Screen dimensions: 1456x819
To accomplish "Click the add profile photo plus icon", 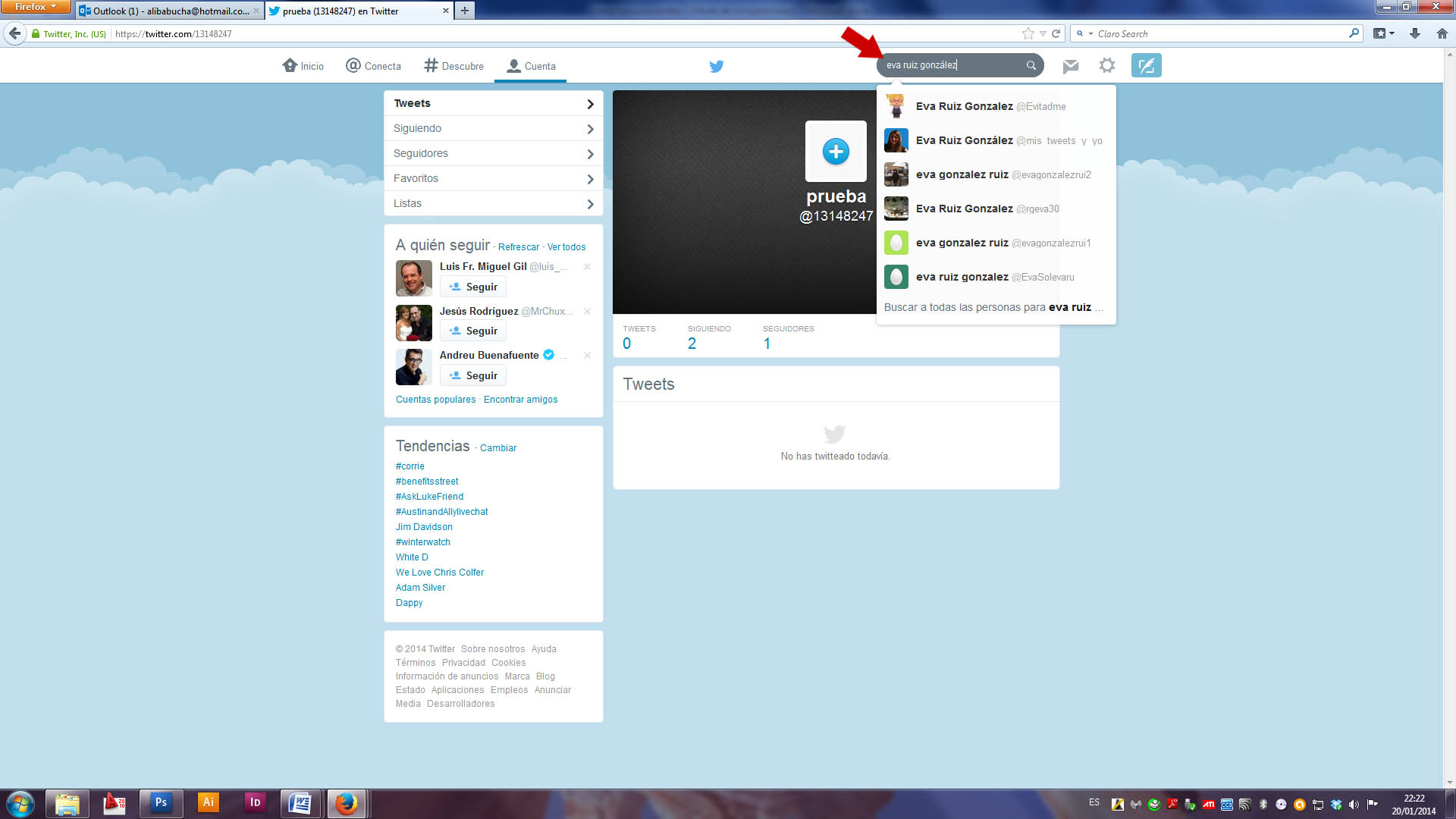I will pyautogui.click(x=835, y=152).
